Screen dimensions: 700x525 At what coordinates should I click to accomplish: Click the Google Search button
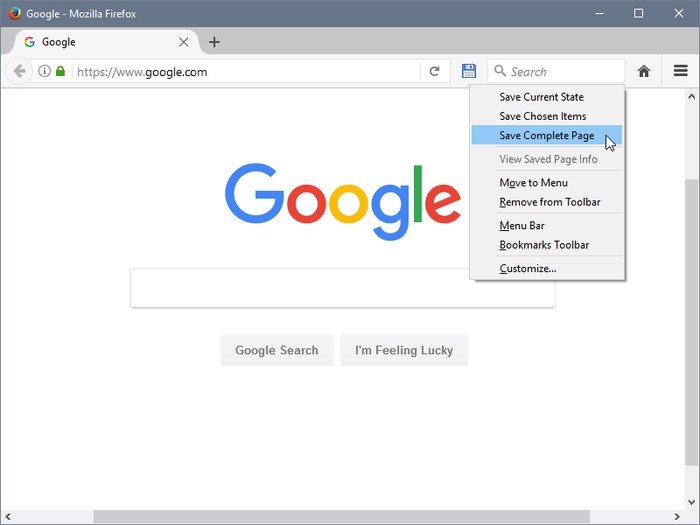coord(277,350)
